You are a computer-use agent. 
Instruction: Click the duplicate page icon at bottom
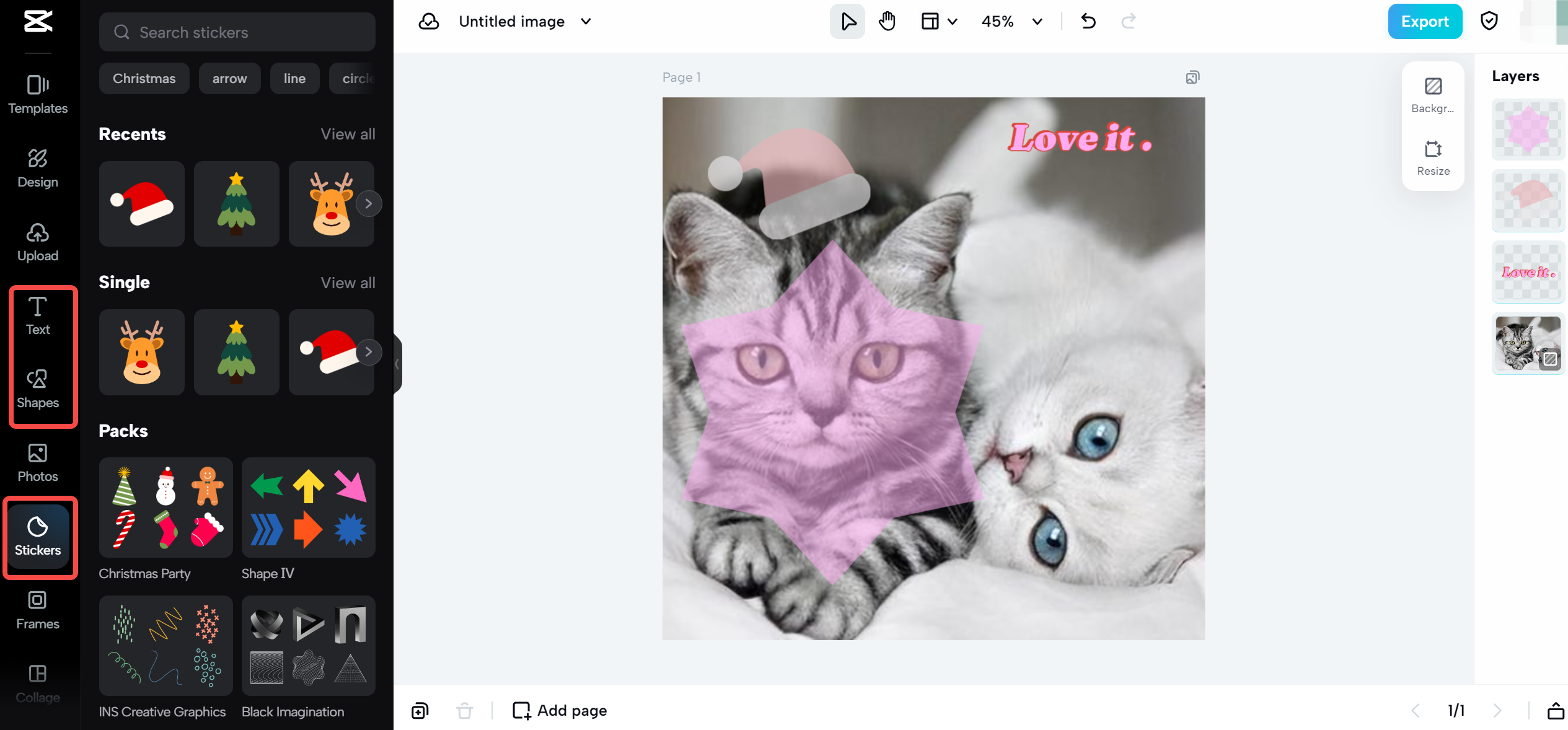click(x=420, y=710)
